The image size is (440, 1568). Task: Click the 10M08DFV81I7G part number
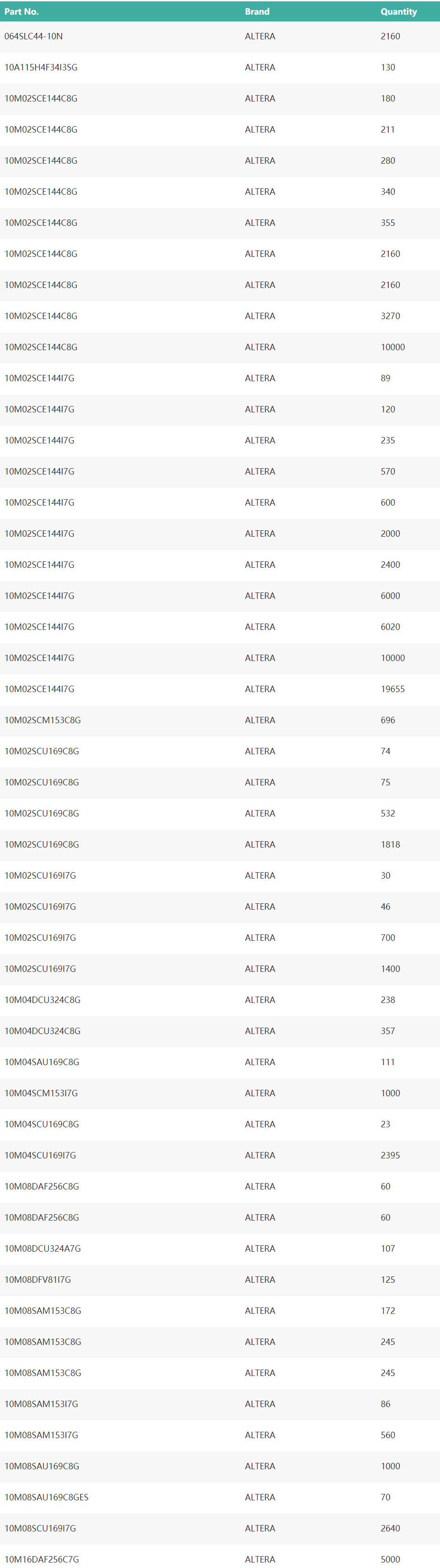click(x=38, y=1280)
